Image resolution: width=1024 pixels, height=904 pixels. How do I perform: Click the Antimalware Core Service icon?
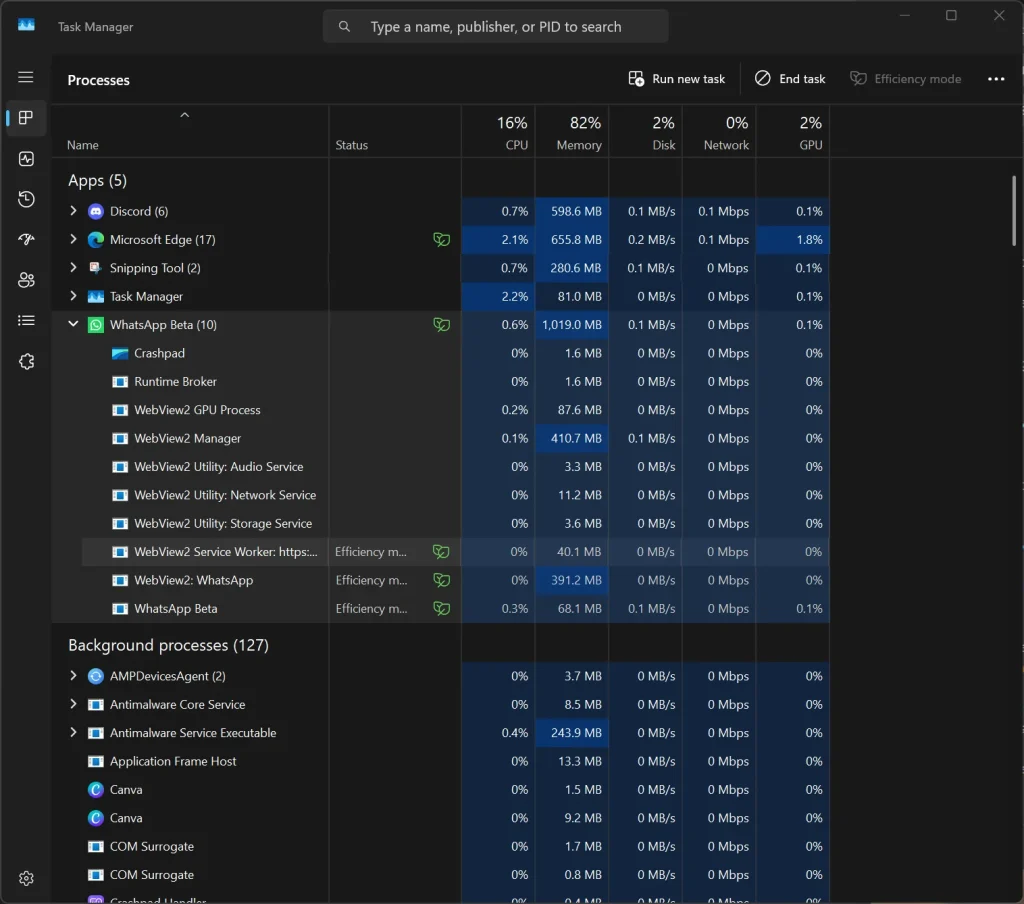click(x=95, y=705)
